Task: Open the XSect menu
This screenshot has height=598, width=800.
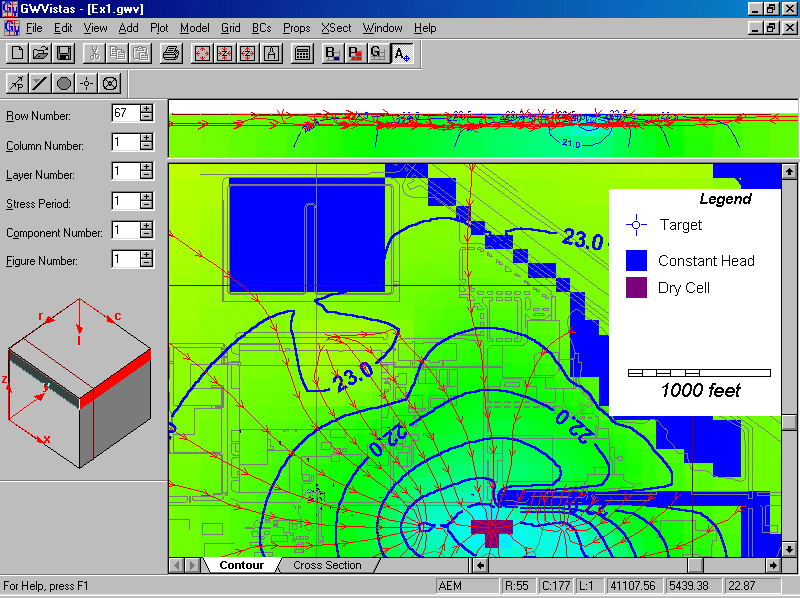Action: pyautogui.click(x=336, y=28)
